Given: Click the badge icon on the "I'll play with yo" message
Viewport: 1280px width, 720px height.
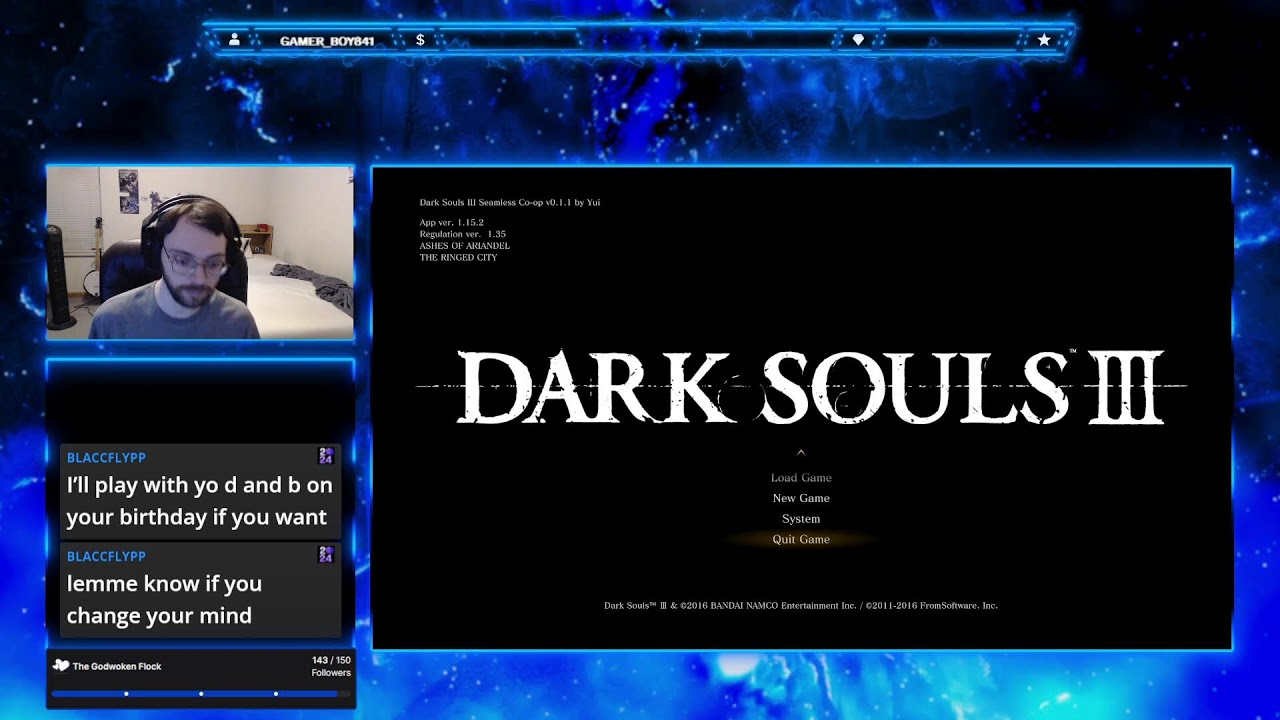Looking at the screenshot, I should coord(326,456).
